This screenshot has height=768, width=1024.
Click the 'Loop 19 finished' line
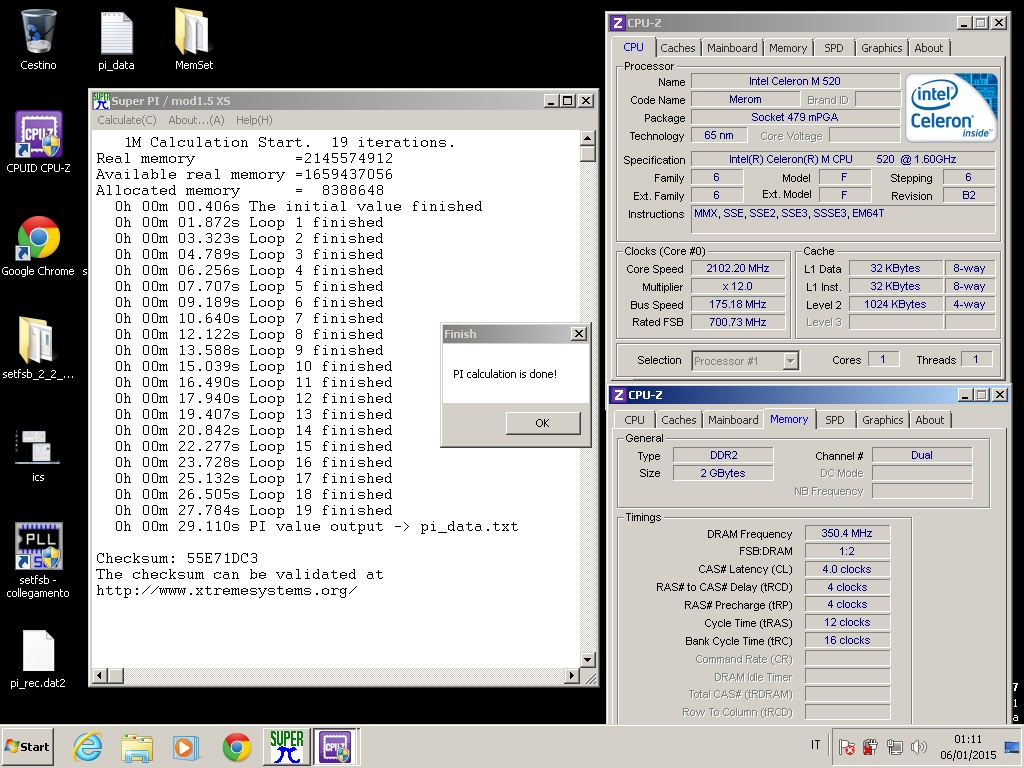click(x=253, y=511)
